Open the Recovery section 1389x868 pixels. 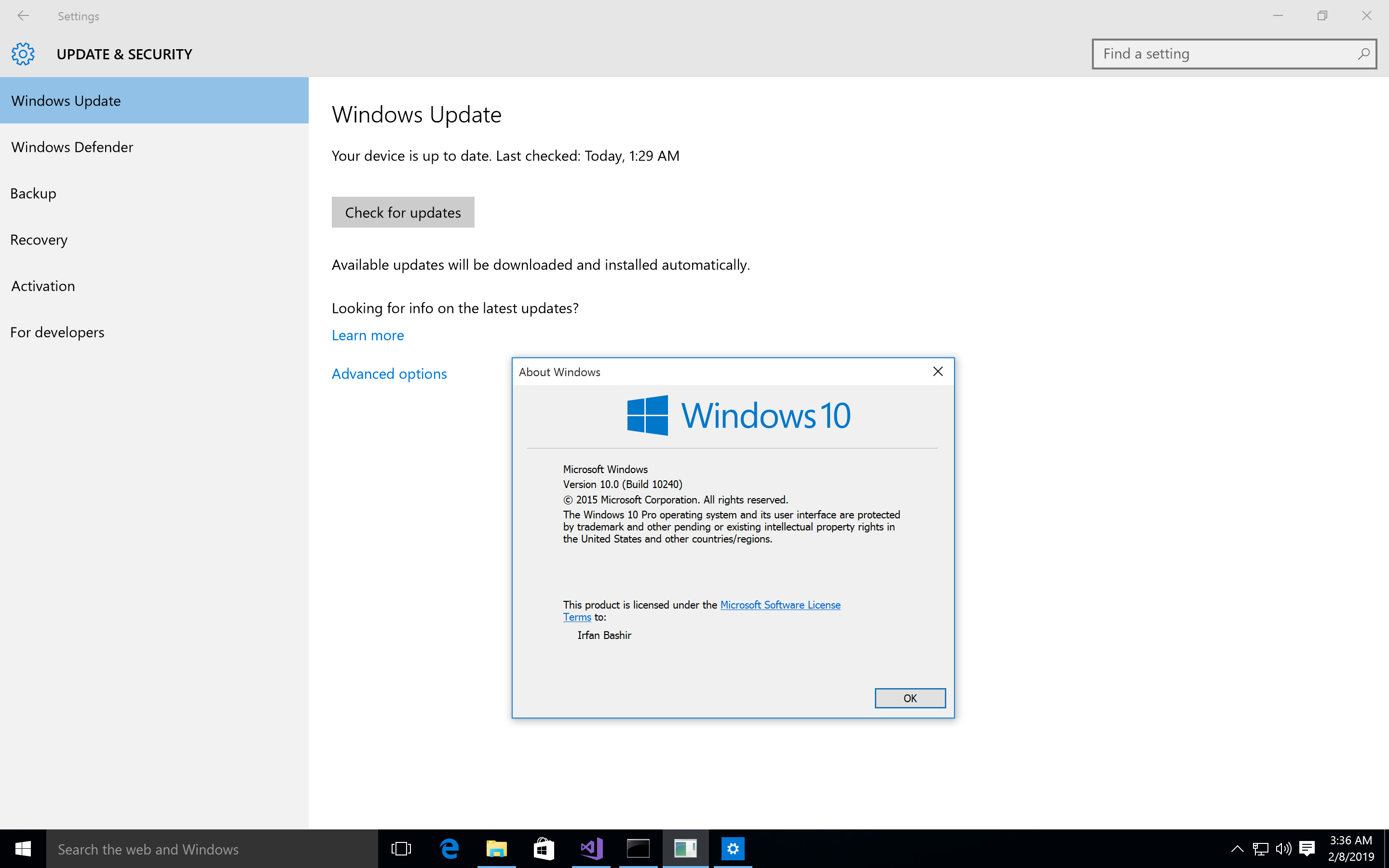click(x=154, y=239)
